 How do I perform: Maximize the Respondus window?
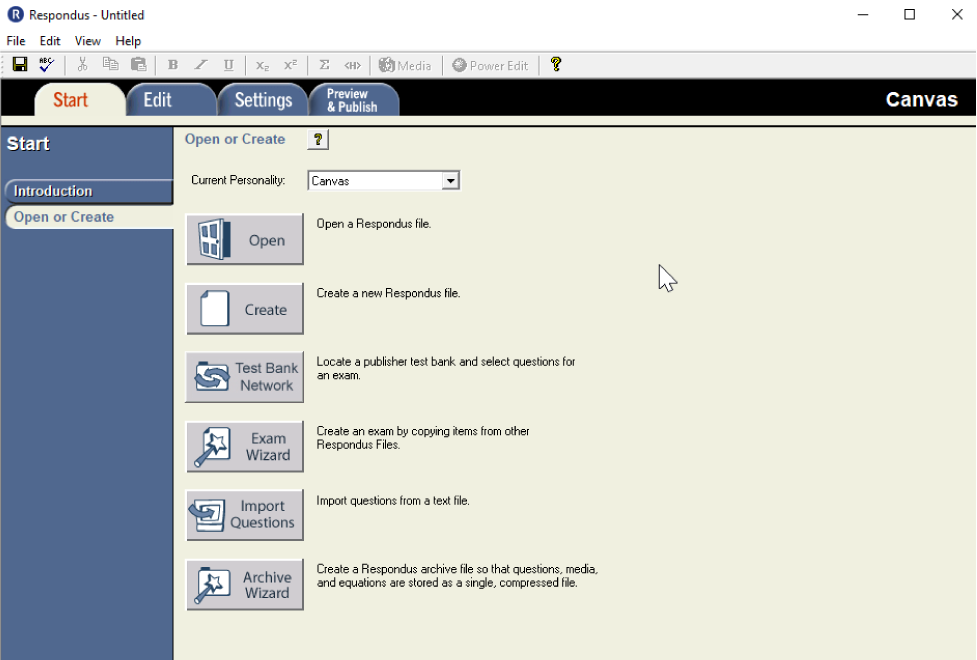(x=910, y=14)
